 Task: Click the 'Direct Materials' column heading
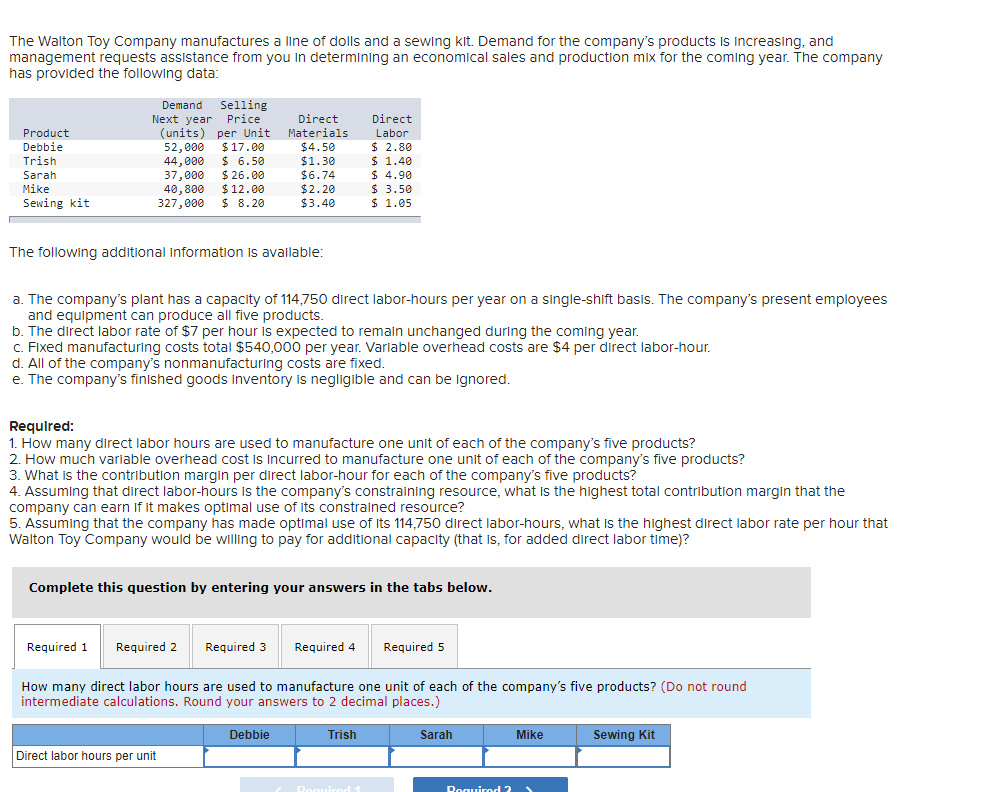[x=318, y=126]
